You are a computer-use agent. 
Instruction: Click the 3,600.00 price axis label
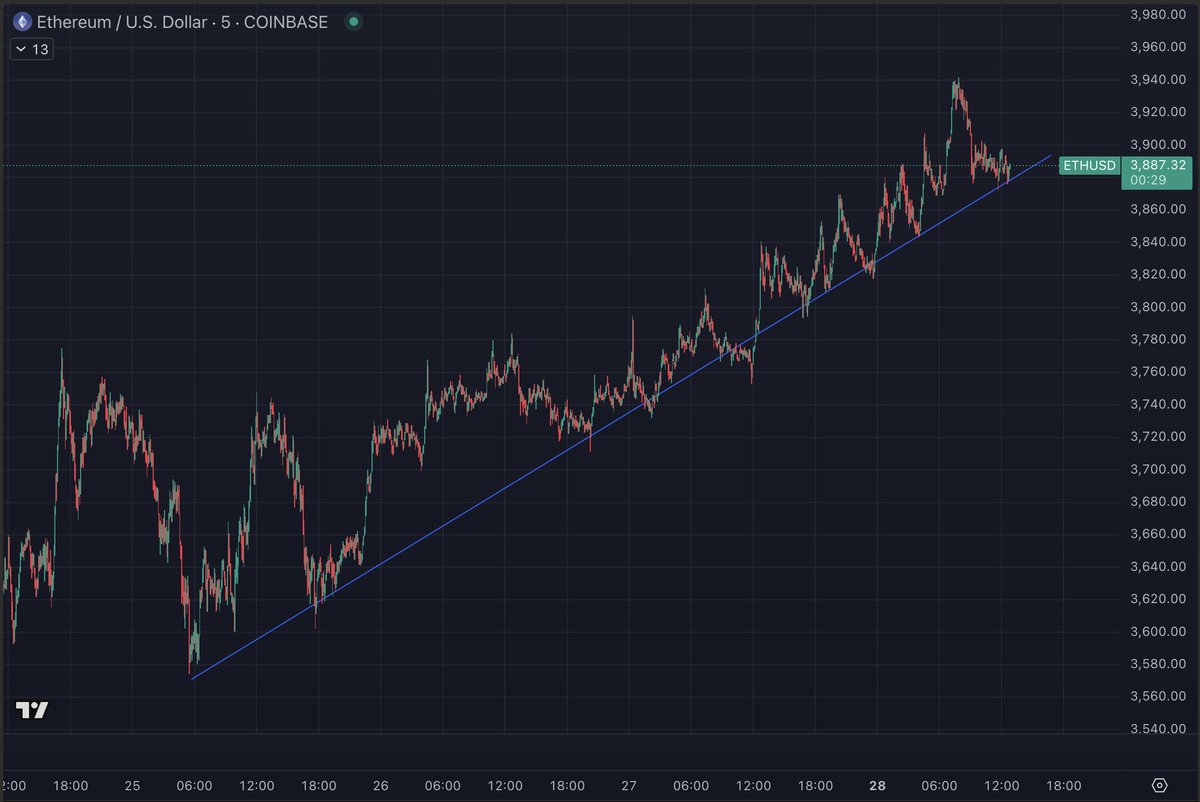[x=1158, y=631]
